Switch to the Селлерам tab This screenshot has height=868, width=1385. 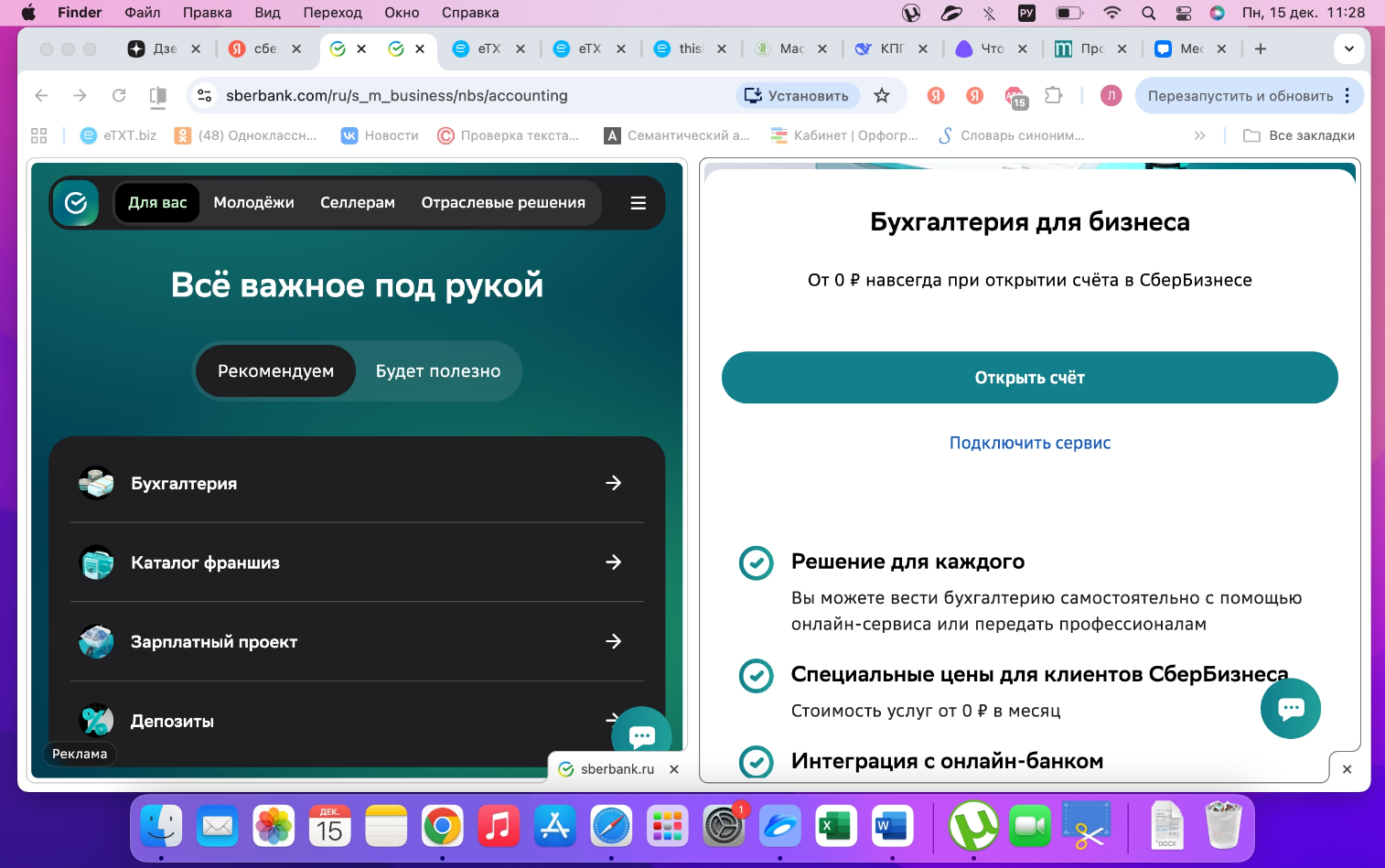(357, 203)
